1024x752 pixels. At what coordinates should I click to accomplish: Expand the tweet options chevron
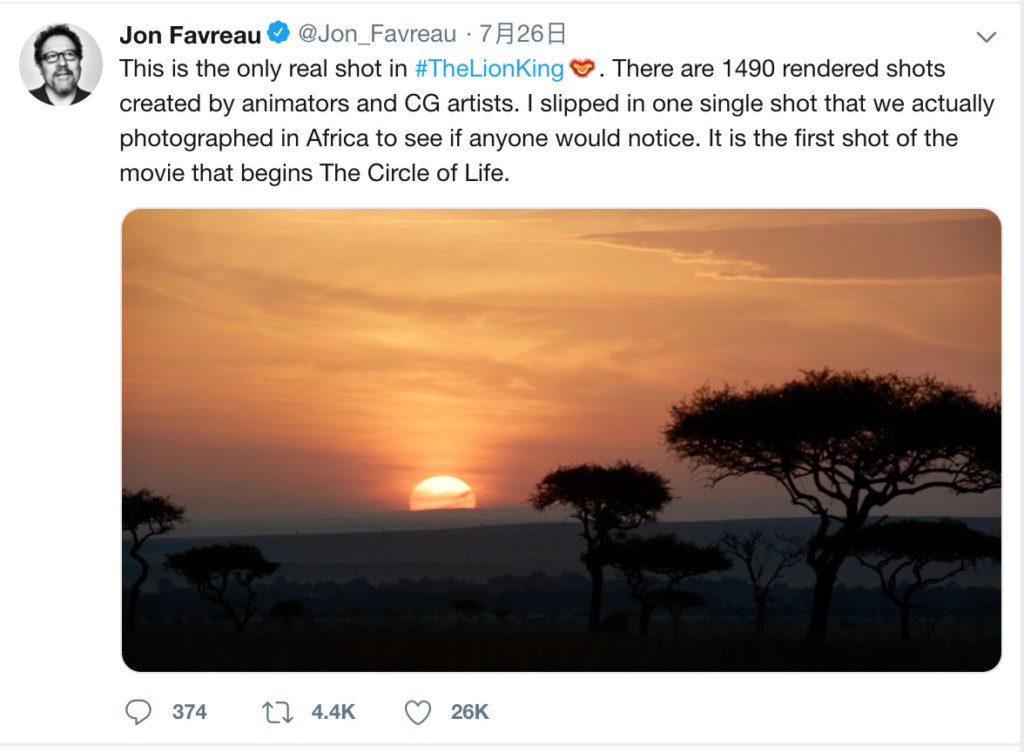[986, 37]
